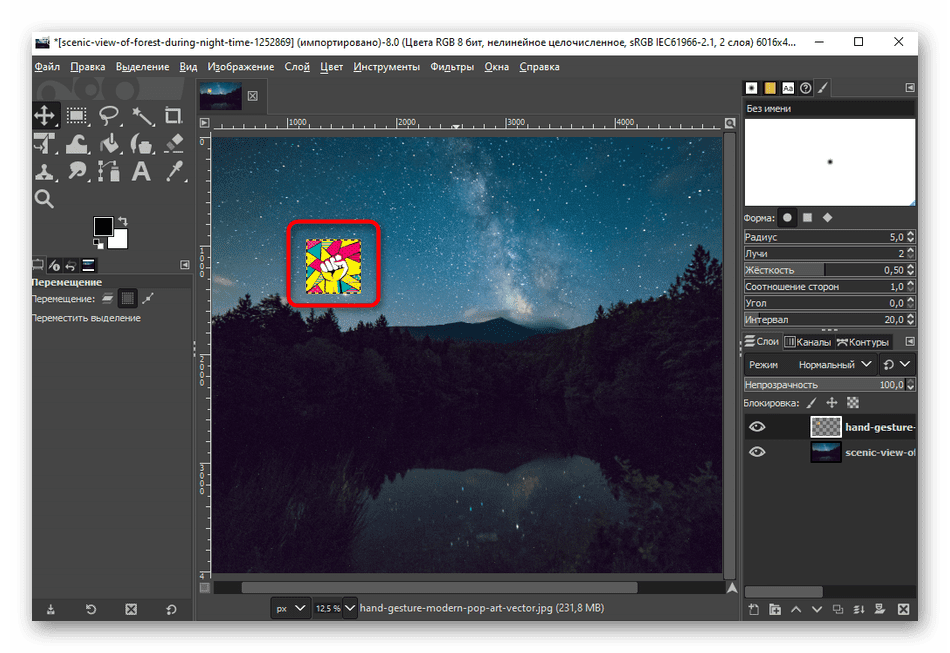
Task: Open the Выделение menu
Action: (x=142, y=67)
